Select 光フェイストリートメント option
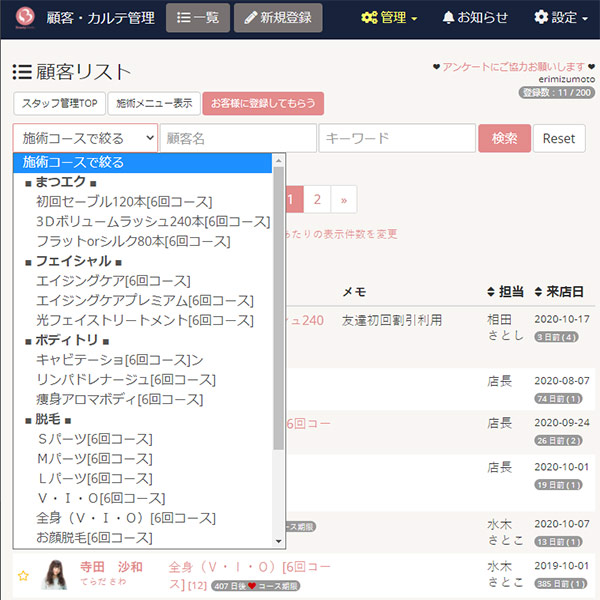 [x=142, y=321]
